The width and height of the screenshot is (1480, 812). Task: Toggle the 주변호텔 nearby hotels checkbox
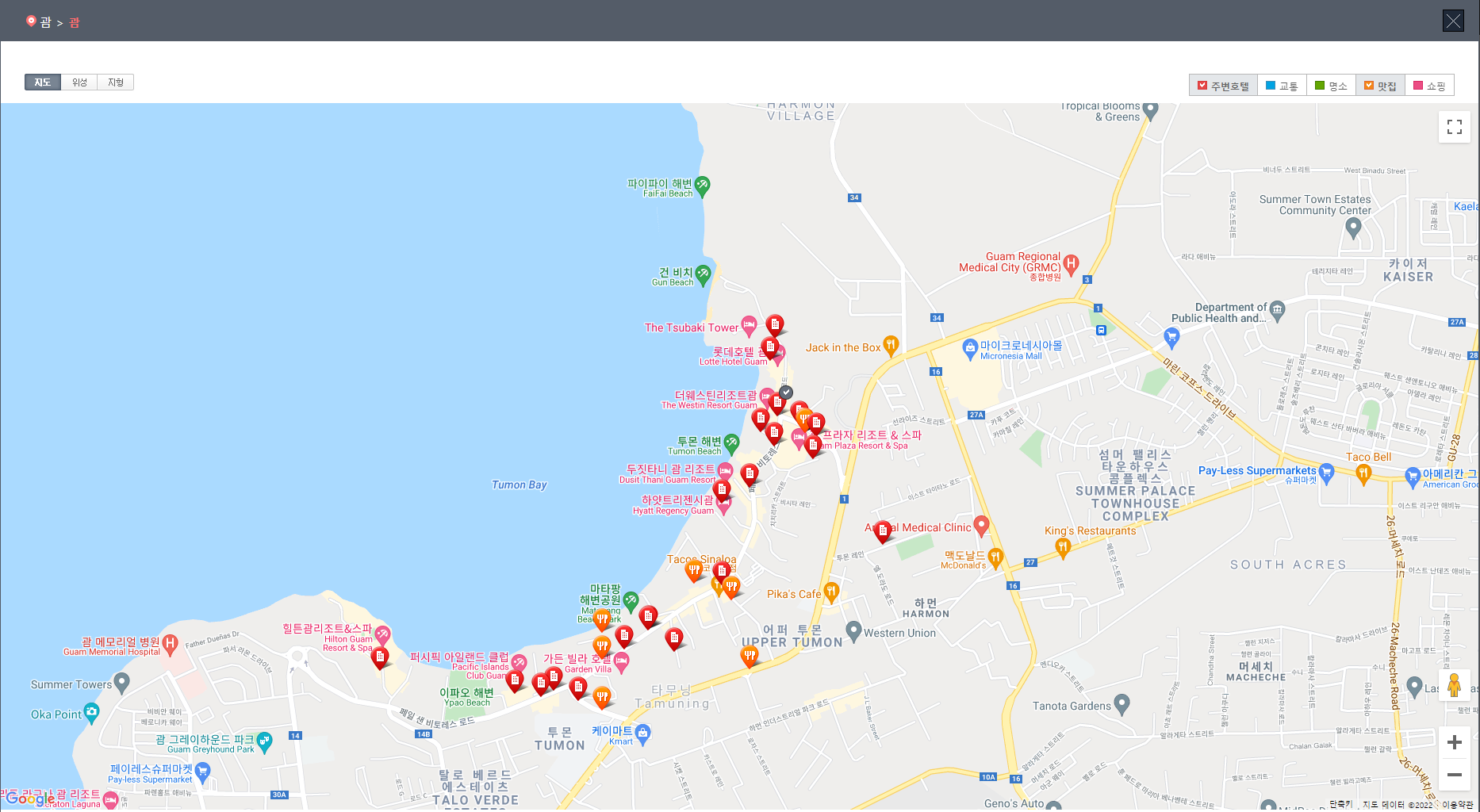coord(1223,86)
